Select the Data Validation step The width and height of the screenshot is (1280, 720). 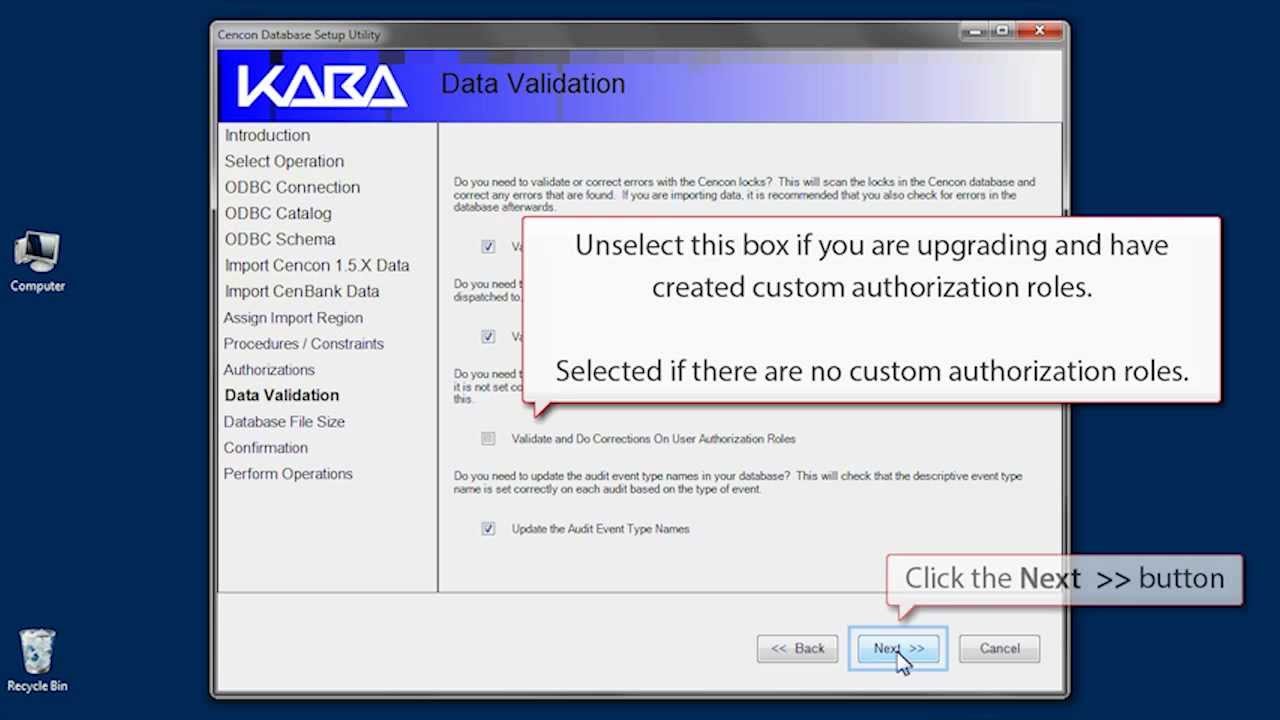pos(282,395)
